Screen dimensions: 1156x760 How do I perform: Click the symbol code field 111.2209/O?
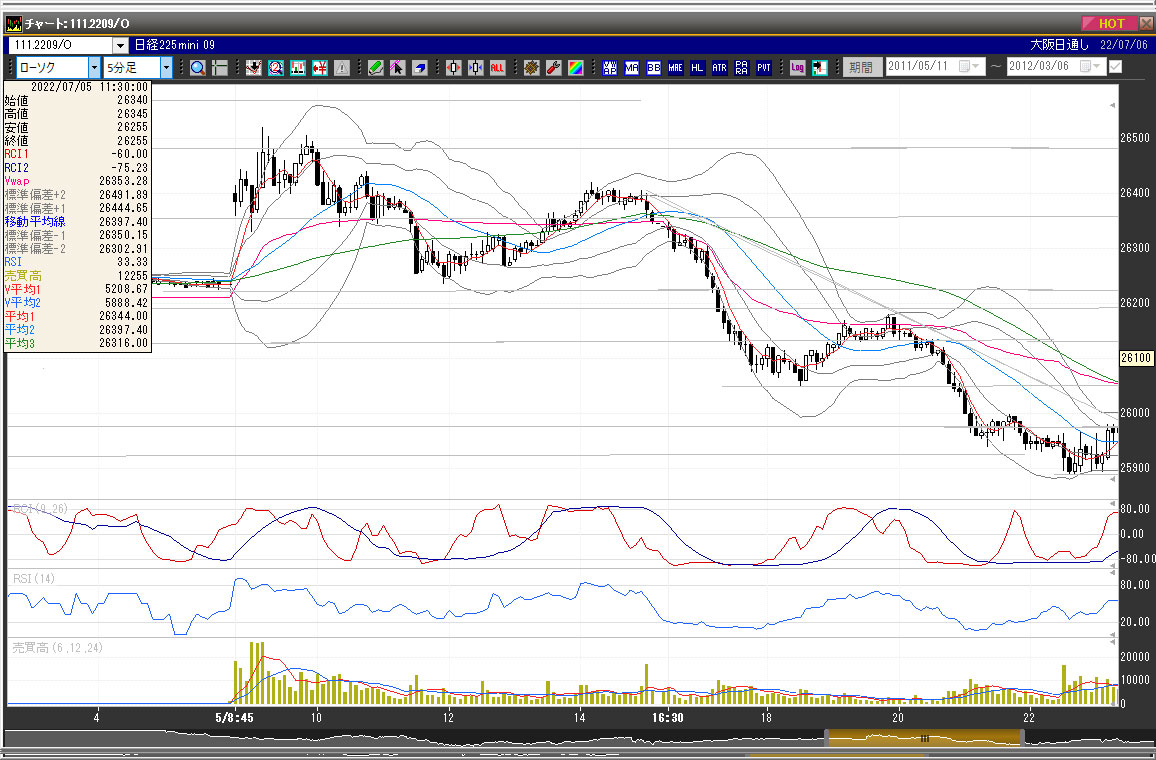(61, 46)
